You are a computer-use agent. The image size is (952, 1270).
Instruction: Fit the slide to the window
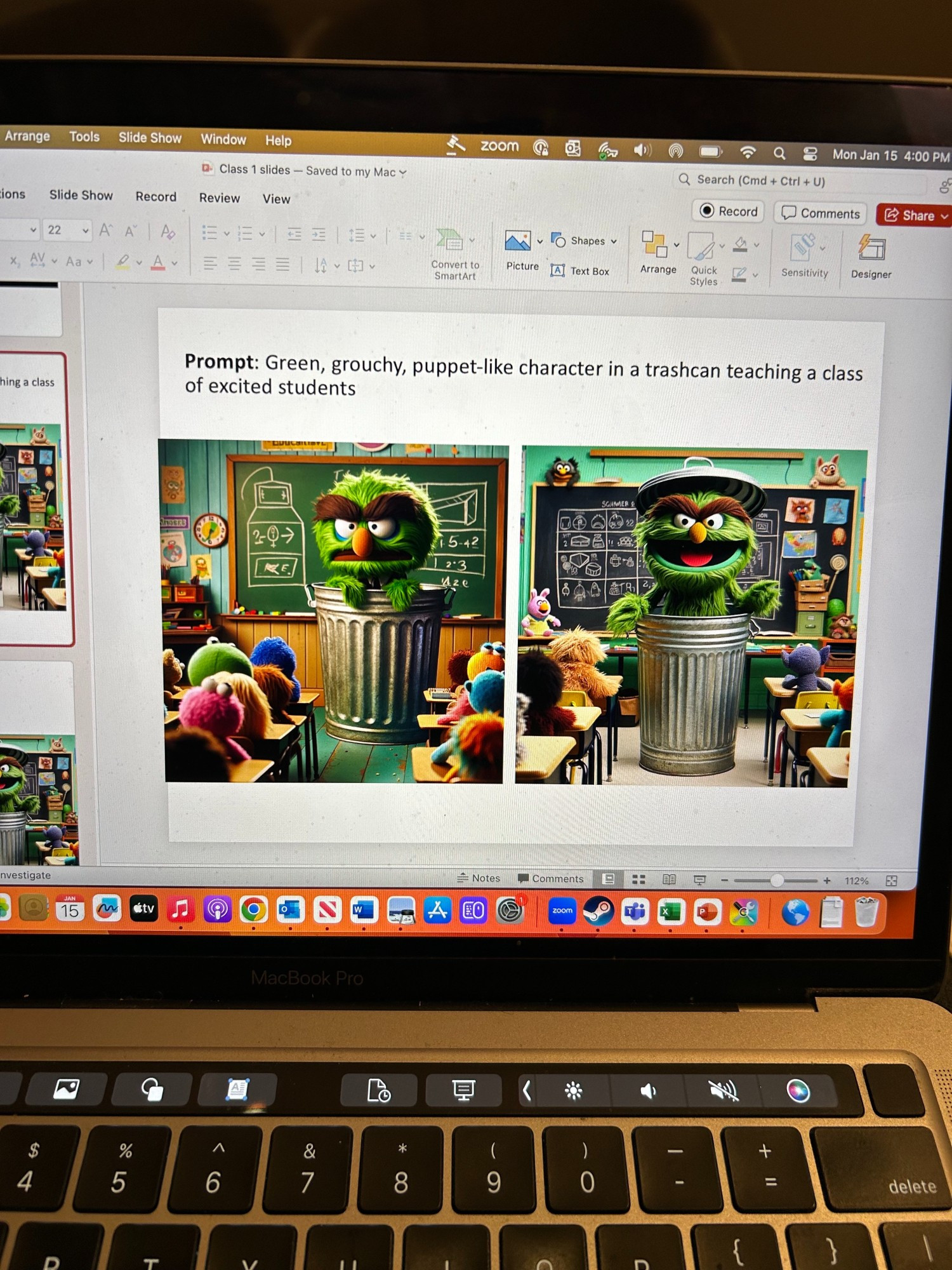891,881
